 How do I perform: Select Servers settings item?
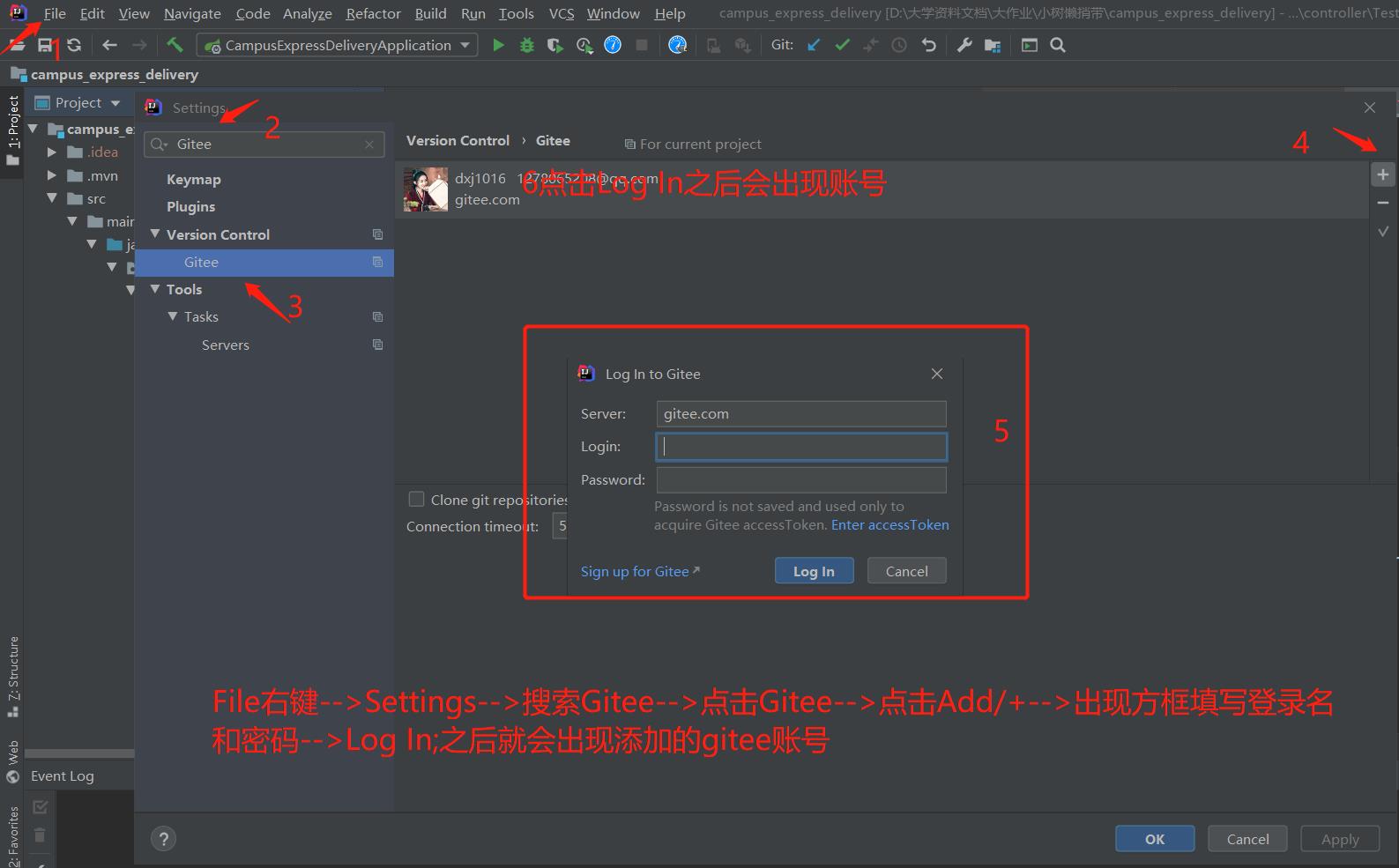point(226,345)
